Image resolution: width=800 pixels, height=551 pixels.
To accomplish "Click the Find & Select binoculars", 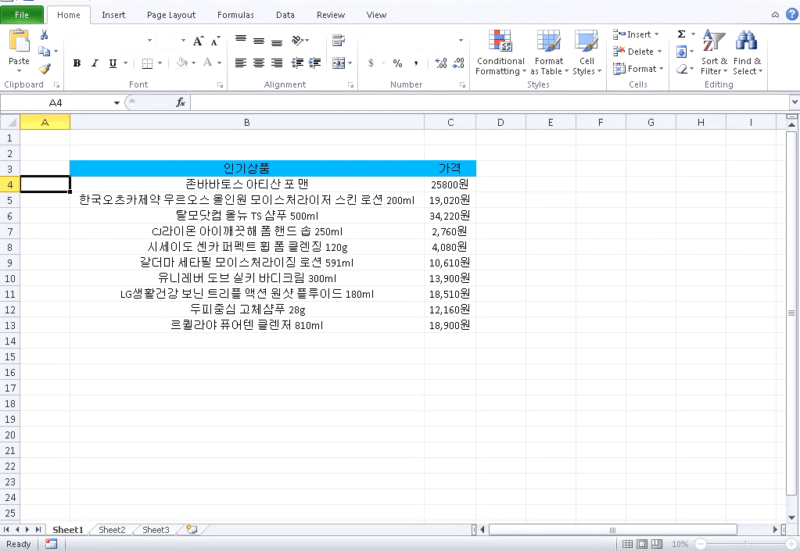I will click(x=746, y=52).
